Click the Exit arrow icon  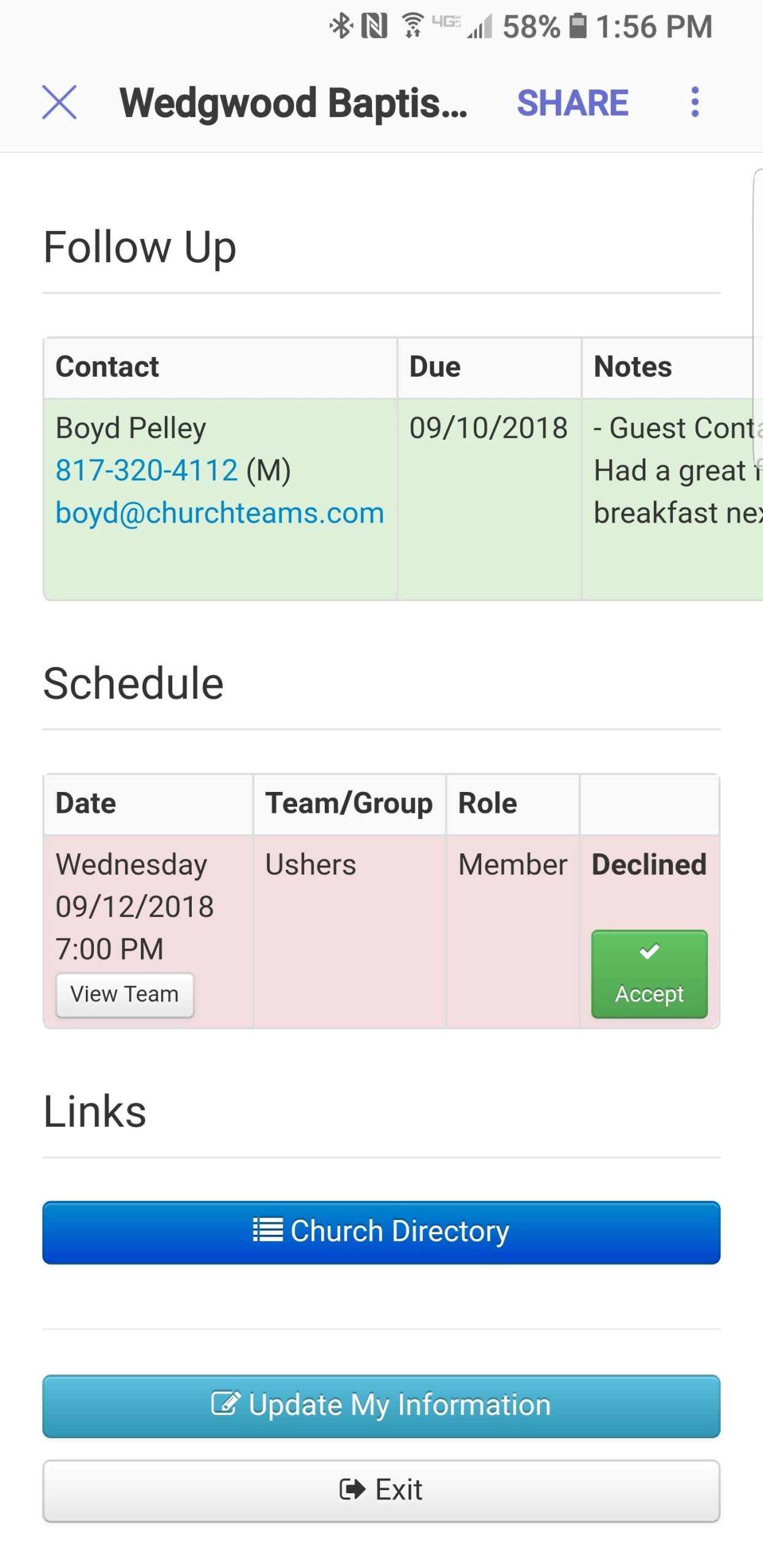click(352, 1489)
